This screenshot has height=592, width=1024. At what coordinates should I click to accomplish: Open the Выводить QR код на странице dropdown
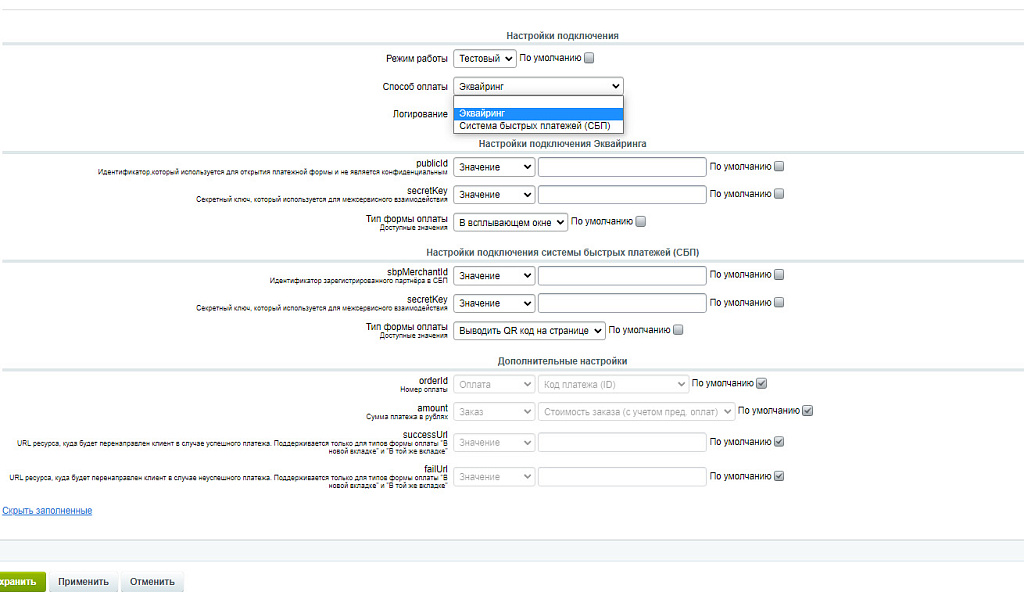point(529,331)
